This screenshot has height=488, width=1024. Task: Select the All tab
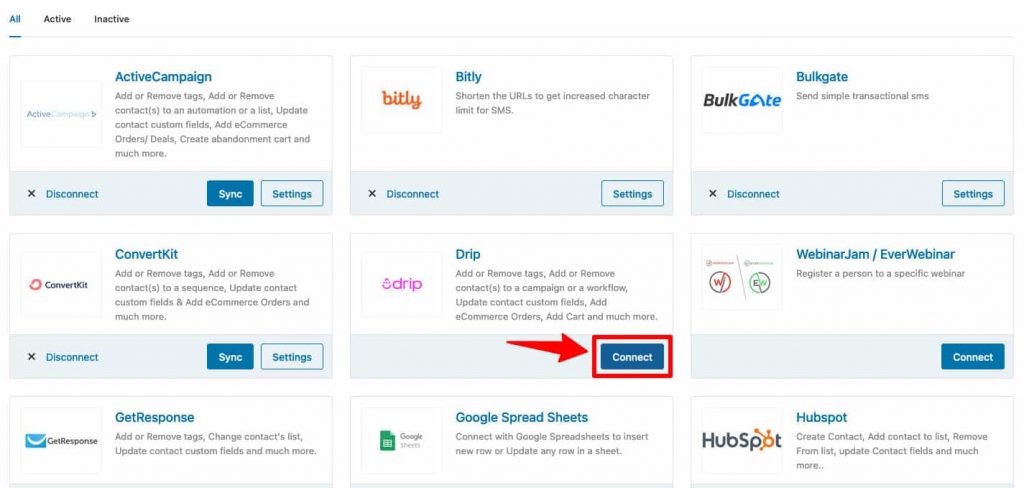point(15,19)
